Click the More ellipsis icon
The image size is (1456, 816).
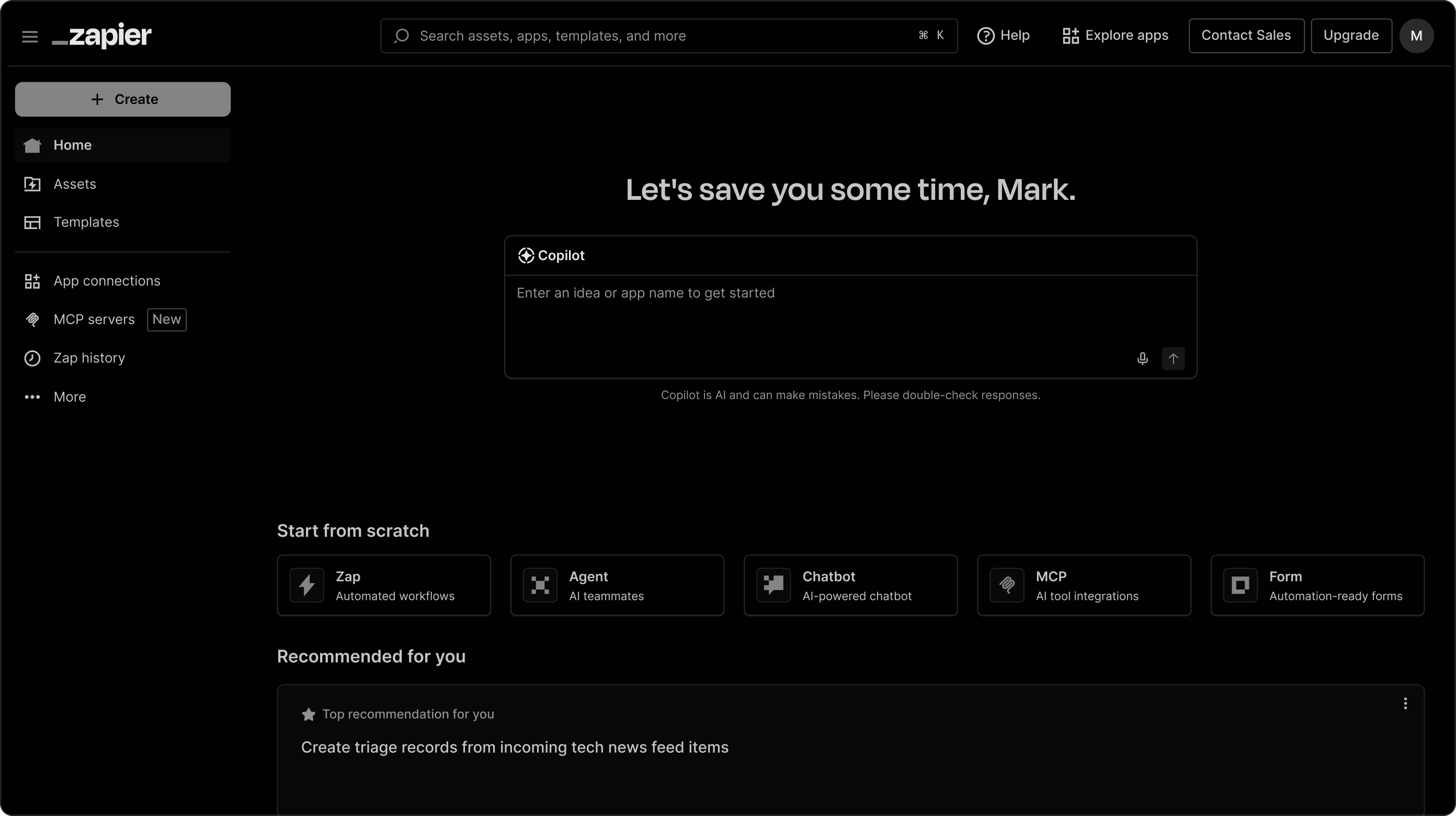click(32, 397)
